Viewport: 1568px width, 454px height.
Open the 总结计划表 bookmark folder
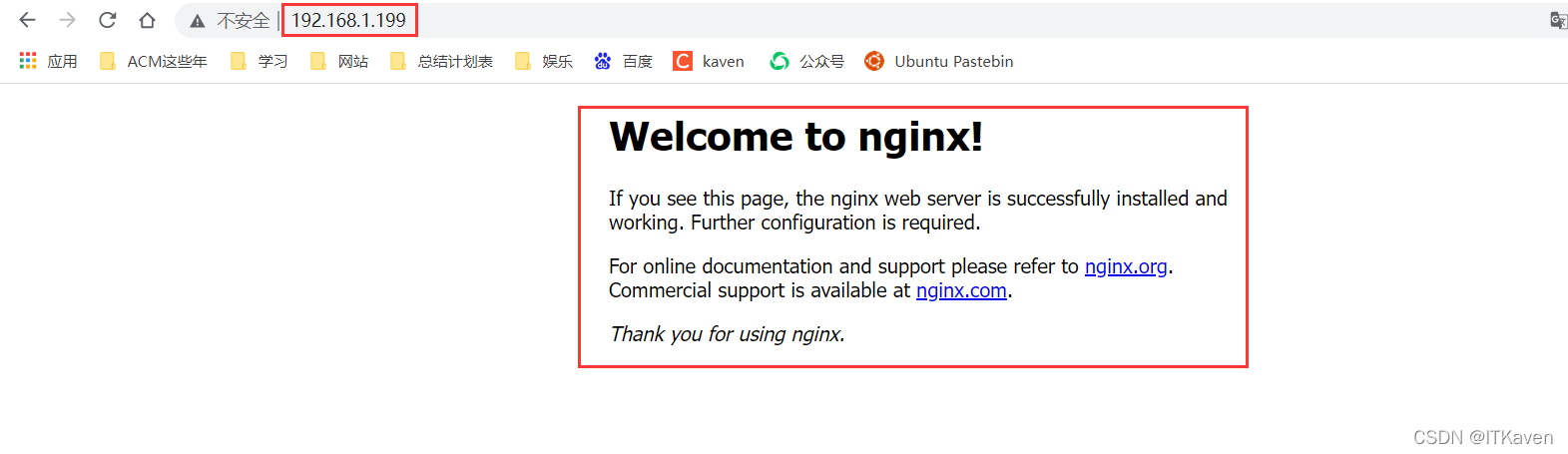pos(441,61)
